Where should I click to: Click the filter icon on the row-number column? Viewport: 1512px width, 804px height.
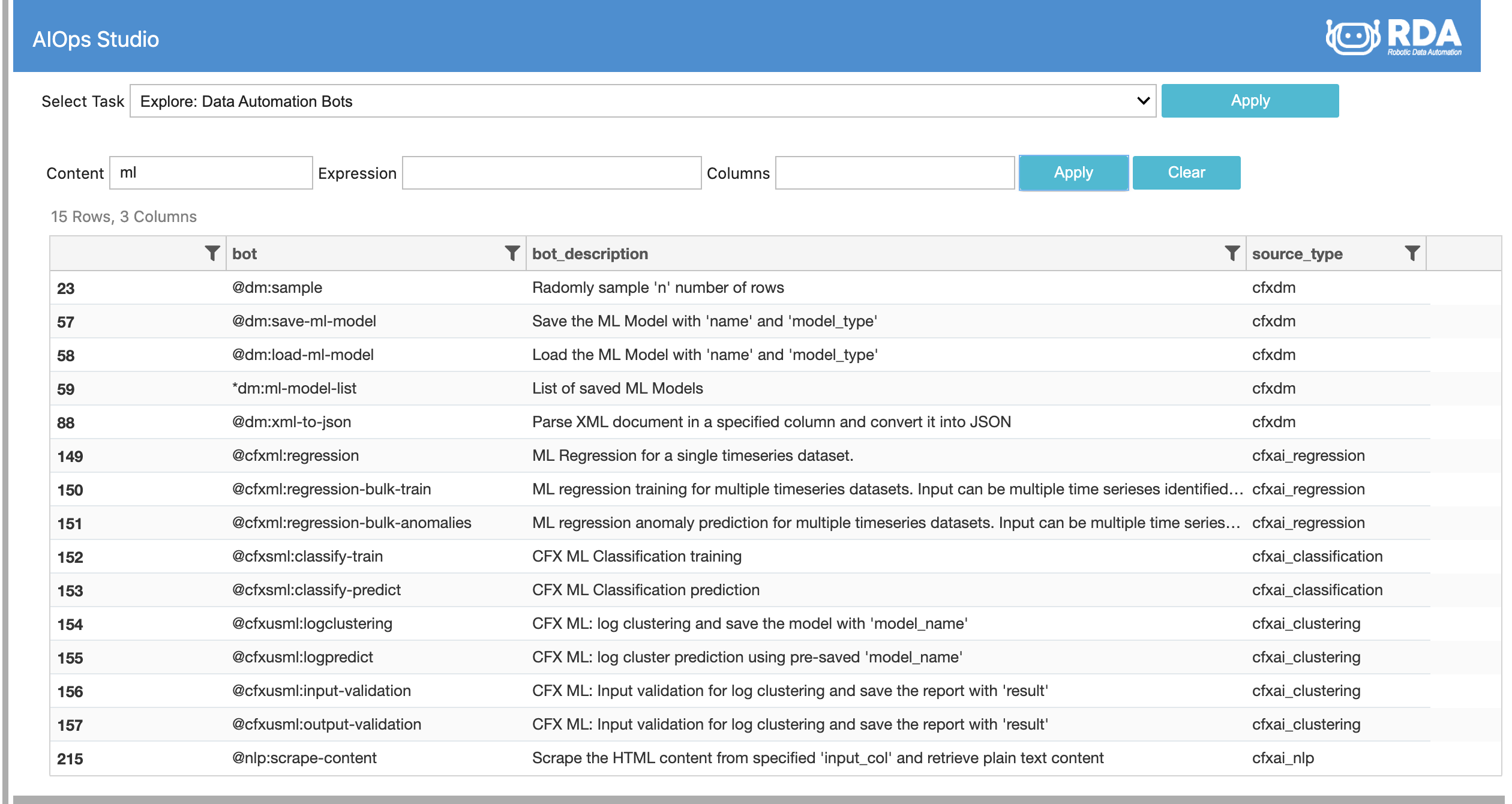(211, 253)
